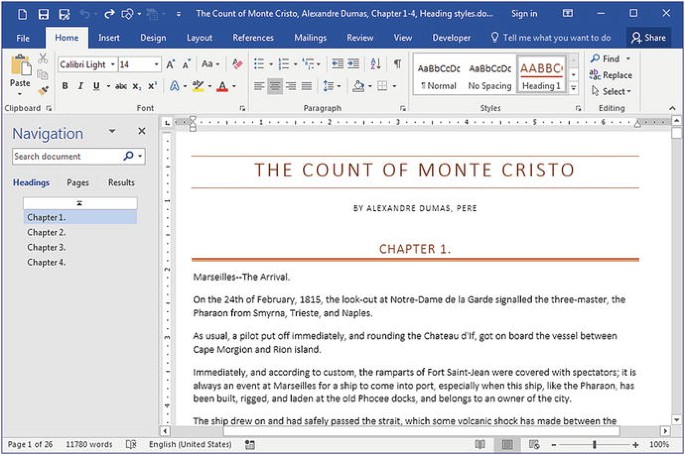This screenshot has width=685, height=455.
Task: Click the ruler tab selector L icon
Action: pos(167,123)
